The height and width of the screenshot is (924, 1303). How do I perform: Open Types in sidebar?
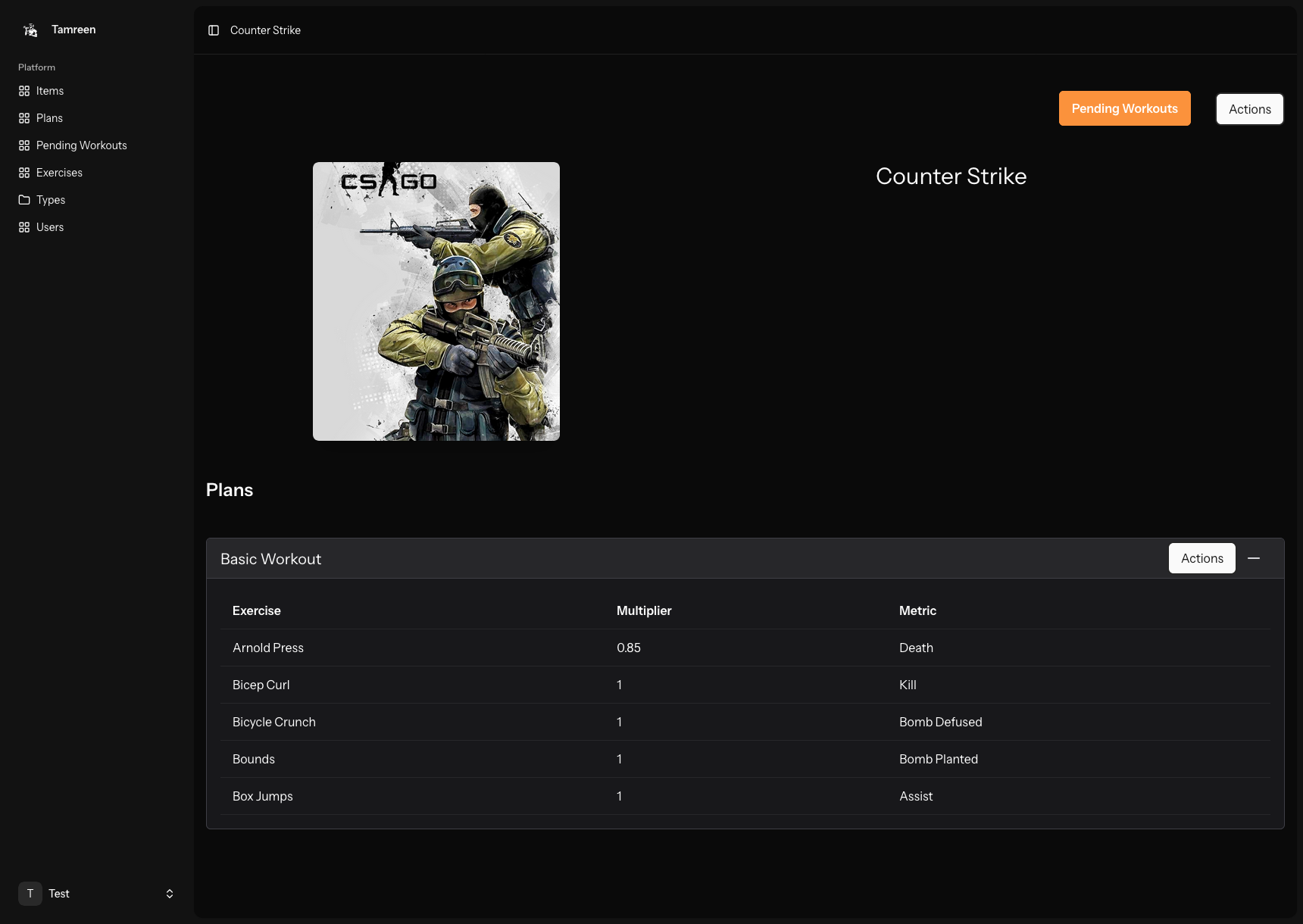tap(97, 200)
